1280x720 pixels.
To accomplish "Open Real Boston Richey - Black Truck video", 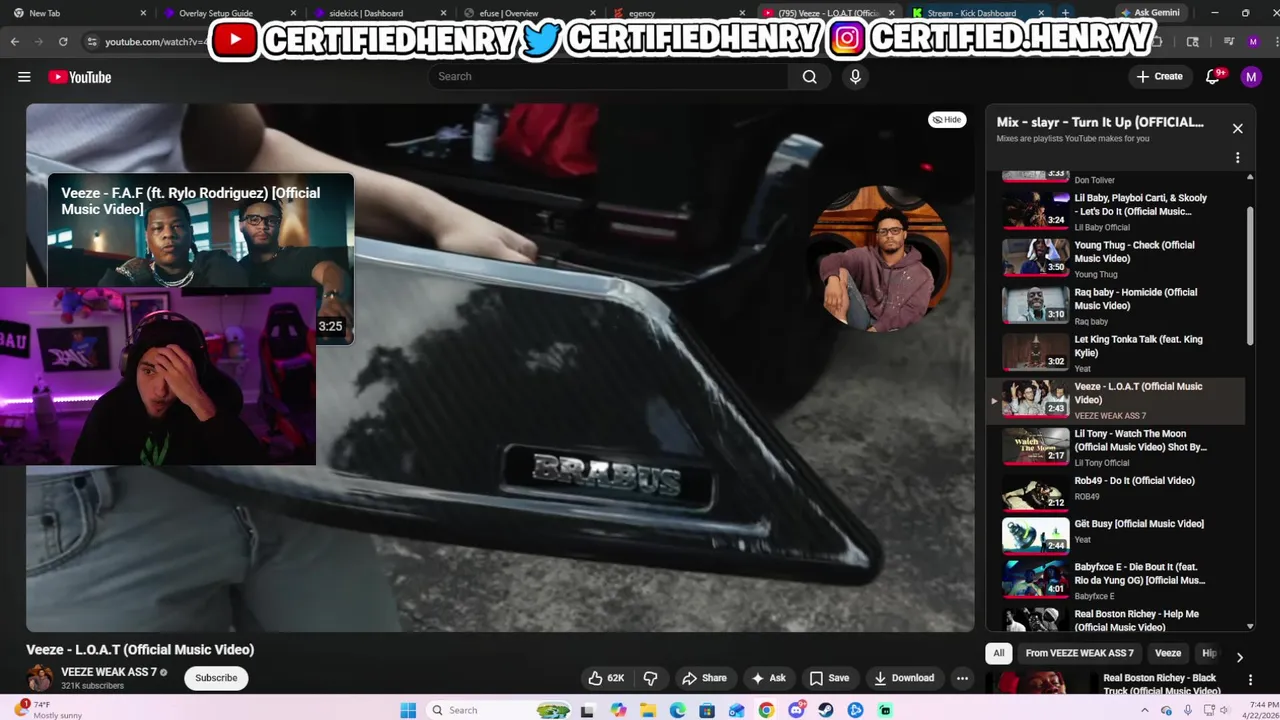I will point(1161,684).
